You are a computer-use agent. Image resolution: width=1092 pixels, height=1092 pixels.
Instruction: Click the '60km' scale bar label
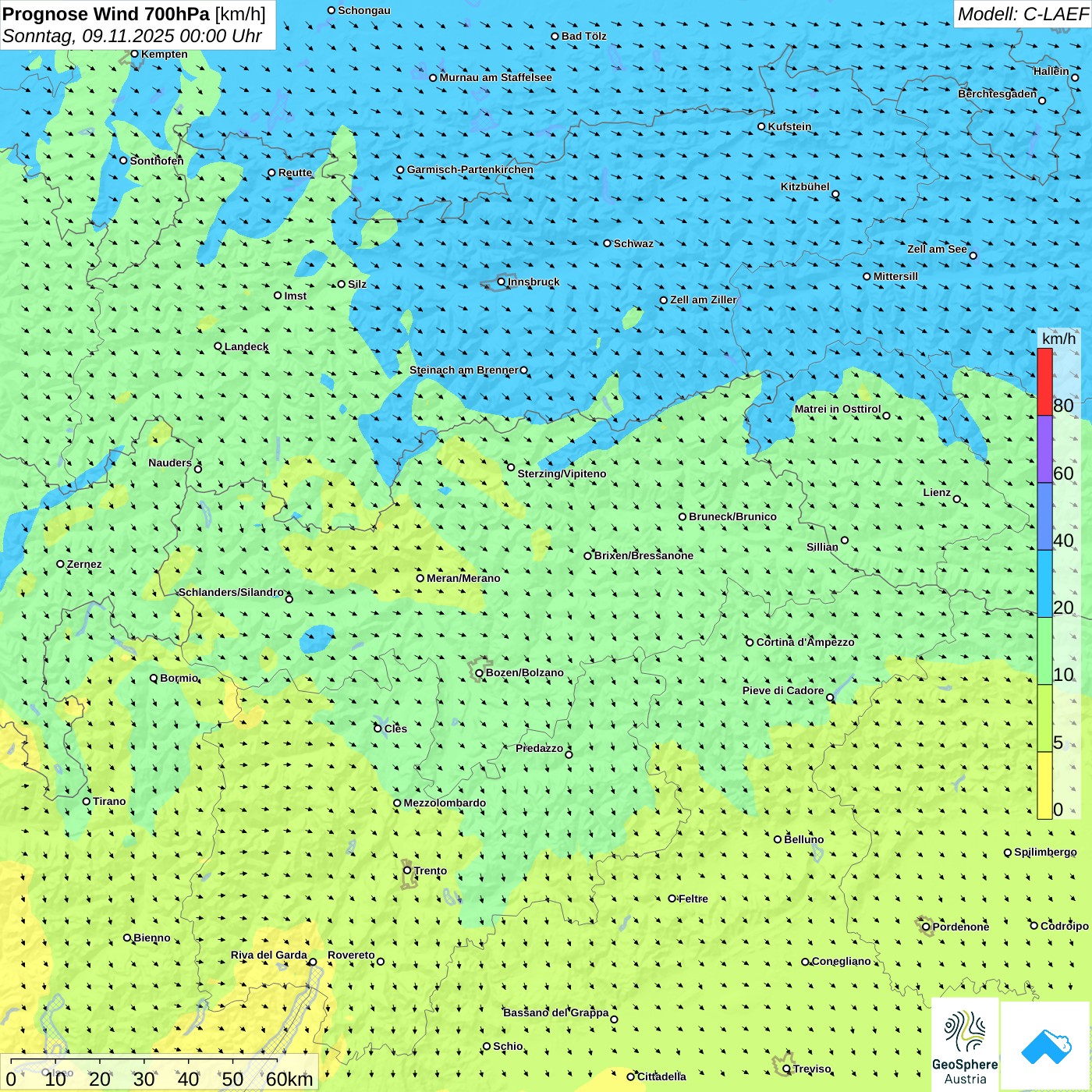[289, 1079]
